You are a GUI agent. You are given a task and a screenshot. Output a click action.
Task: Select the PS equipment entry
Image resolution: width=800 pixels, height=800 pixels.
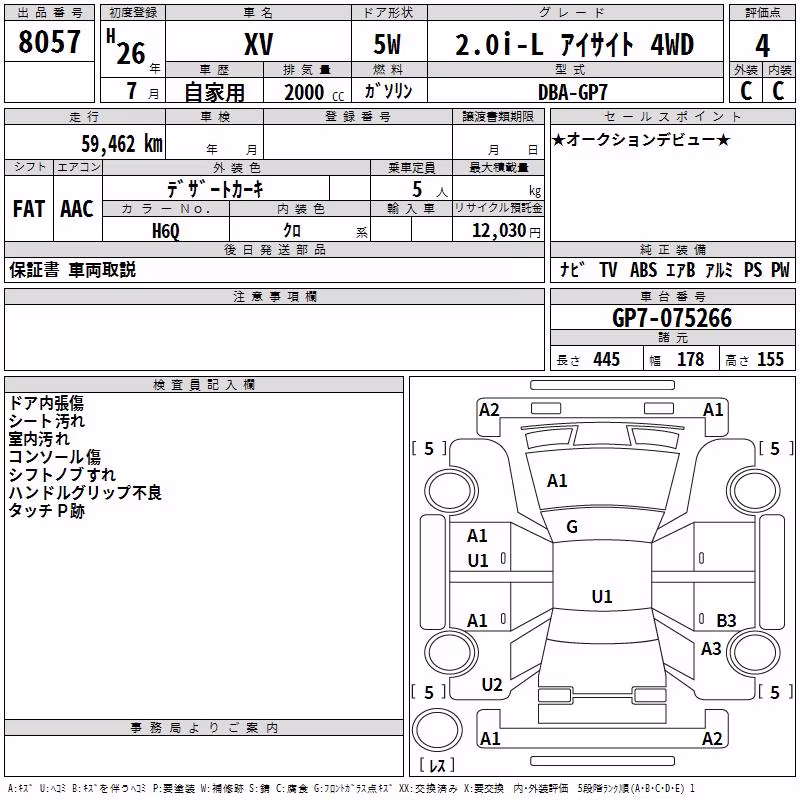753,269
